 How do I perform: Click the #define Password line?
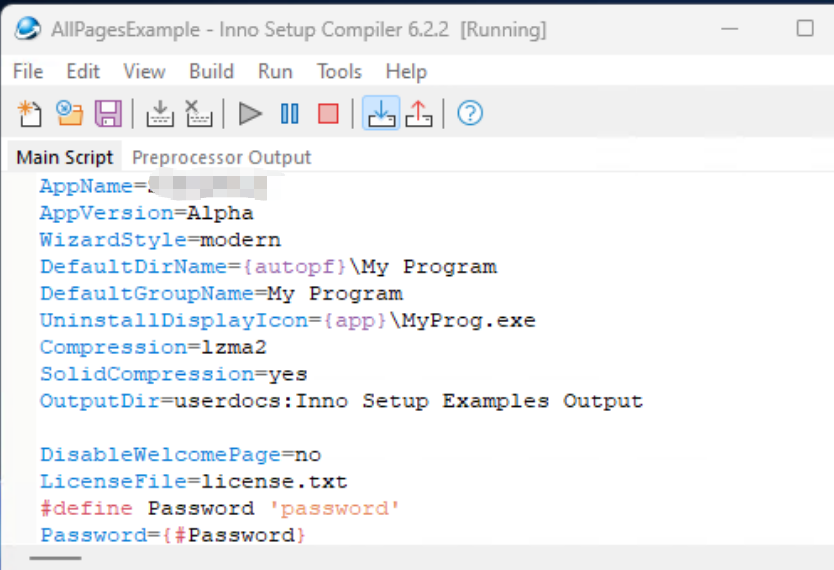coord(220,508)
